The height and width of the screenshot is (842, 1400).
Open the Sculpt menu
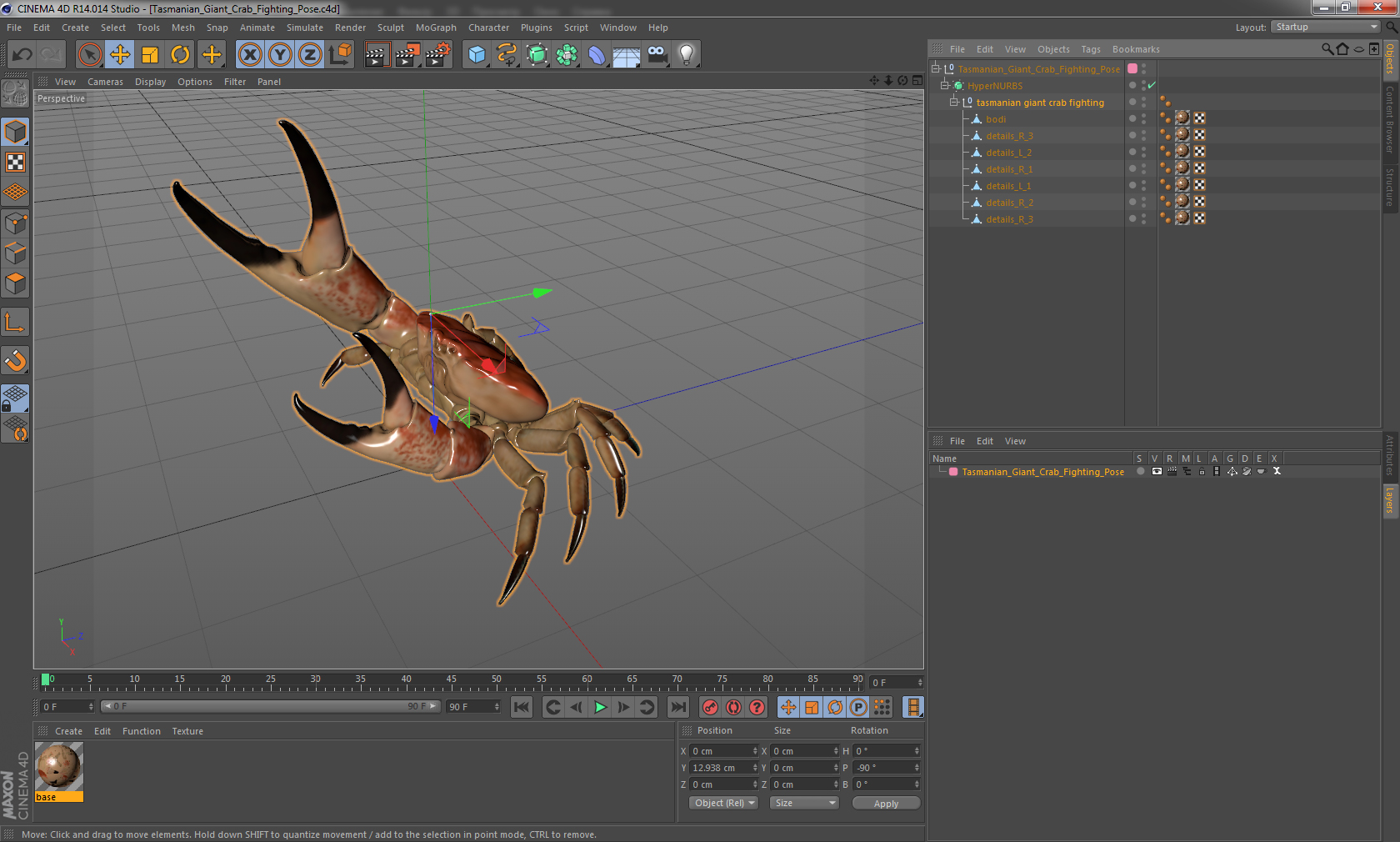[390, 28]
